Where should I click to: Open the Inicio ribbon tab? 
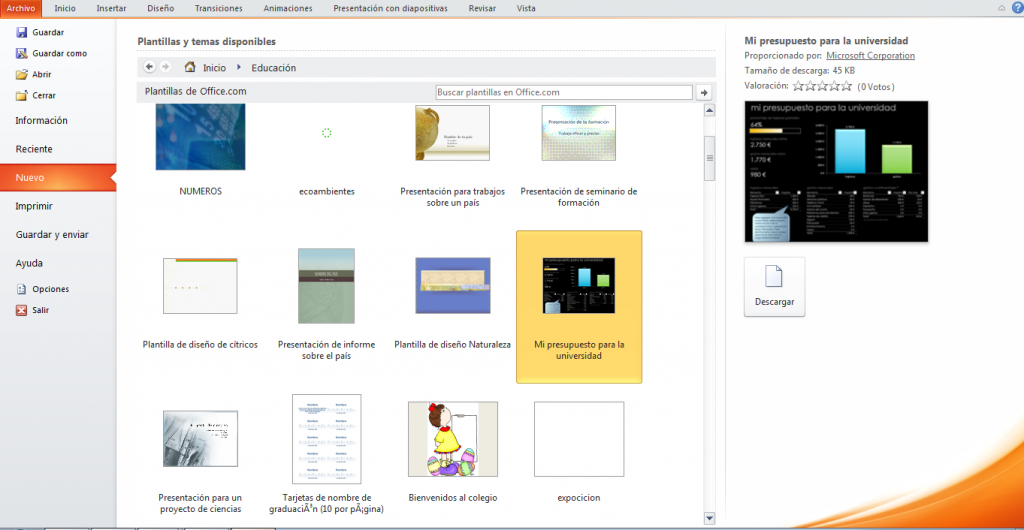point(65,8)
